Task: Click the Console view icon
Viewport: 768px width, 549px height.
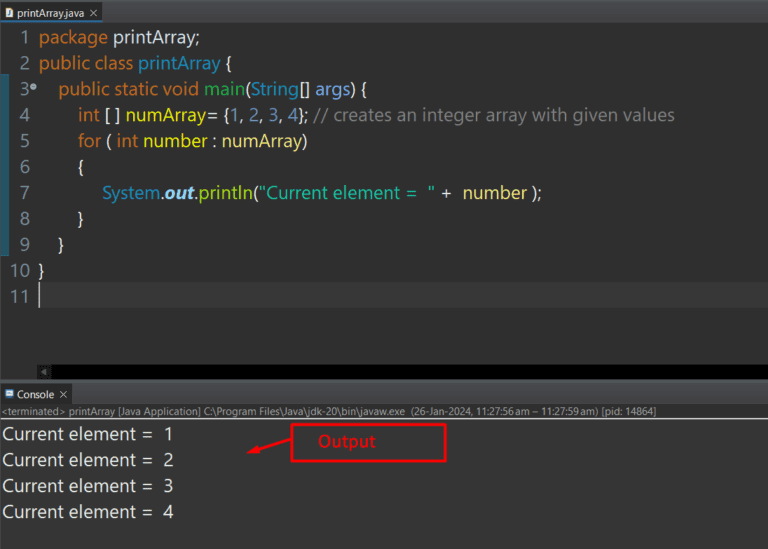Action: click(x=9, y=394)
